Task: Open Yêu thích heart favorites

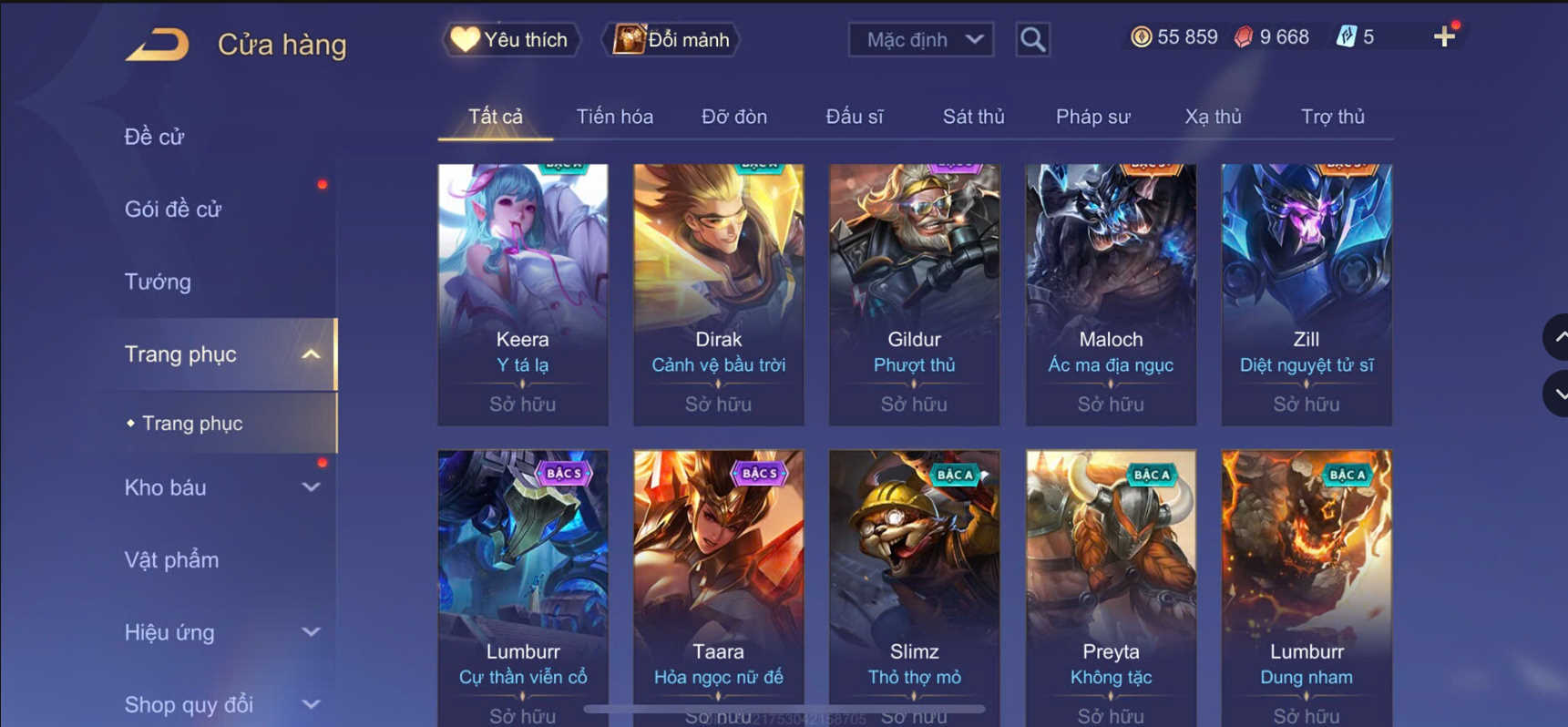Action: pyautogui.click(x=510, y=39)
